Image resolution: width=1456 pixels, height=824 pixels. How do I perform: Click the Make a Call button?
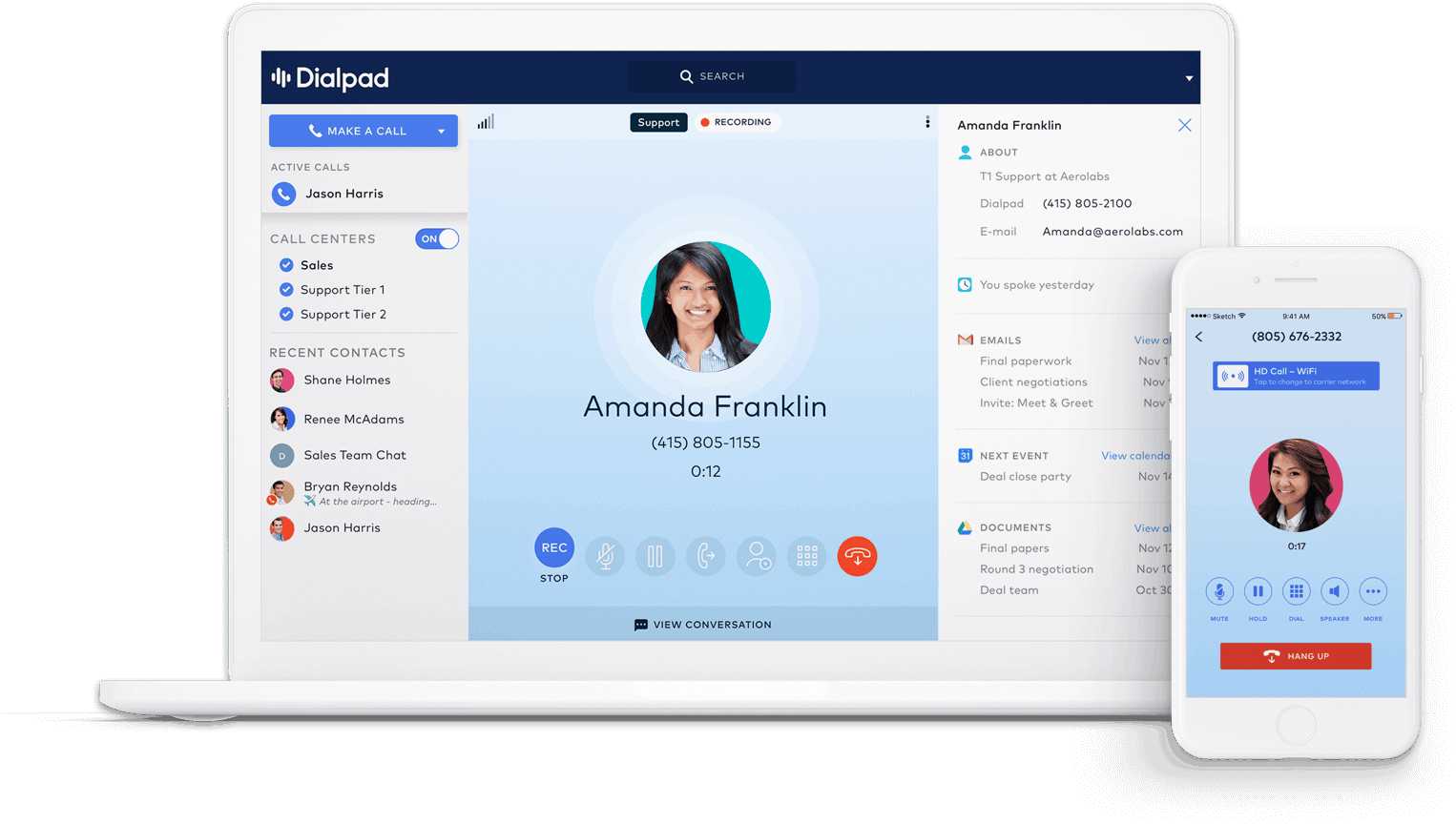point(364,131)
